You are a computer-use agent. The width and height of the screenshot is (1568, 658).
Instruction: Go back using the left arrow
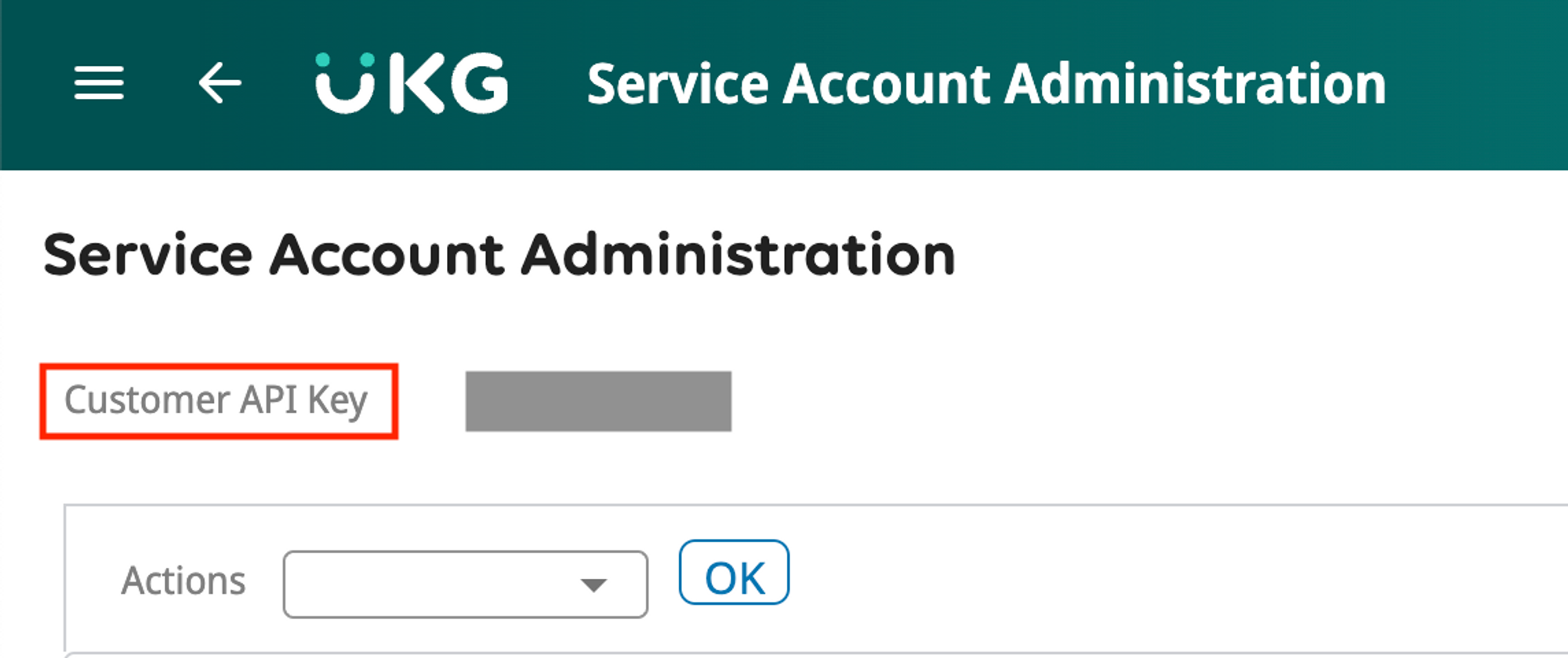point(220,83)
